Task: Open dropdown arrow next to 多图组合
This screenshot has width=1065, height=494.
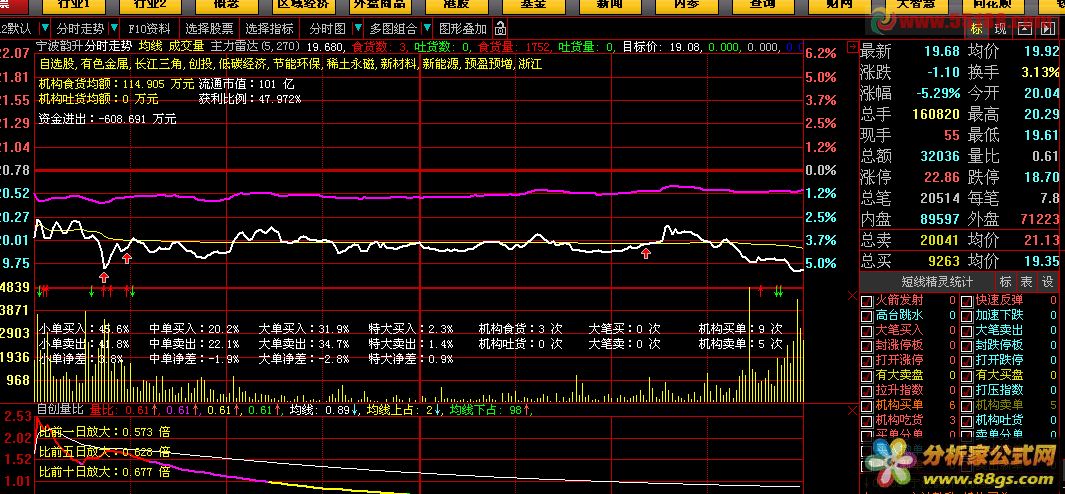Action: click(x=427, y=29)
